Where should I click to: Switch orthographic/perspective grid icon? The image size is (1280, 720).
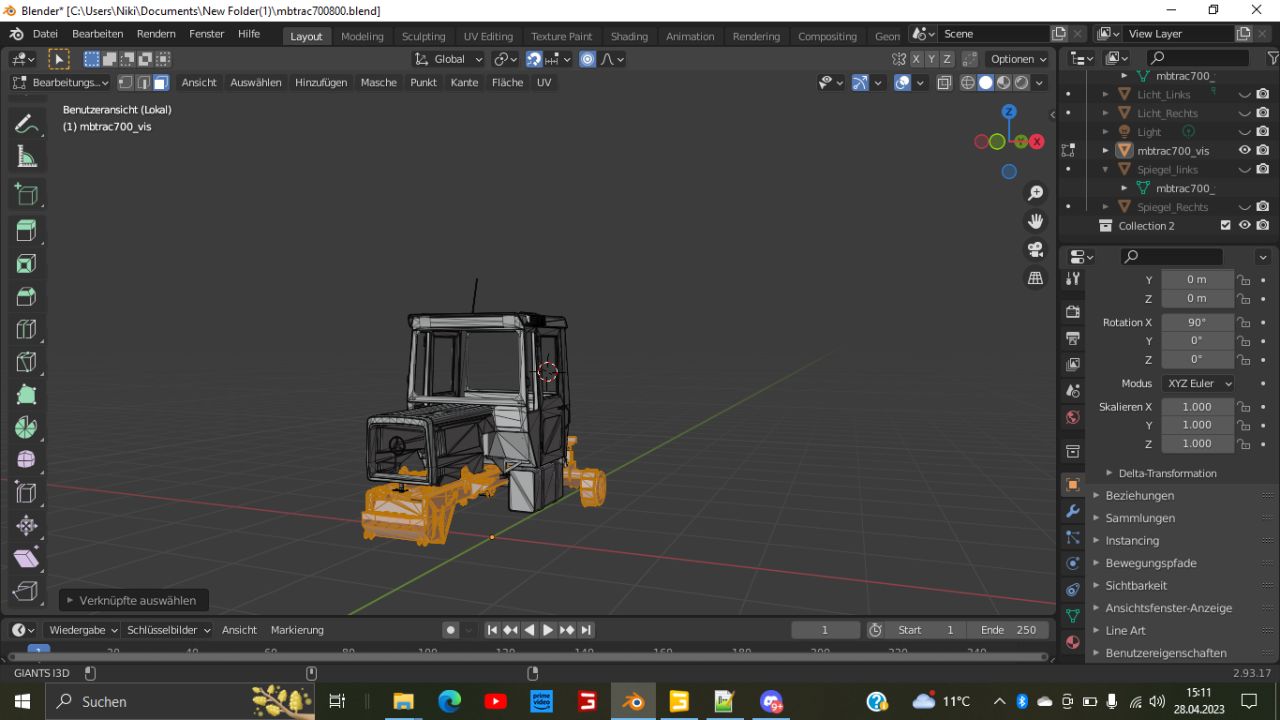1036,278
